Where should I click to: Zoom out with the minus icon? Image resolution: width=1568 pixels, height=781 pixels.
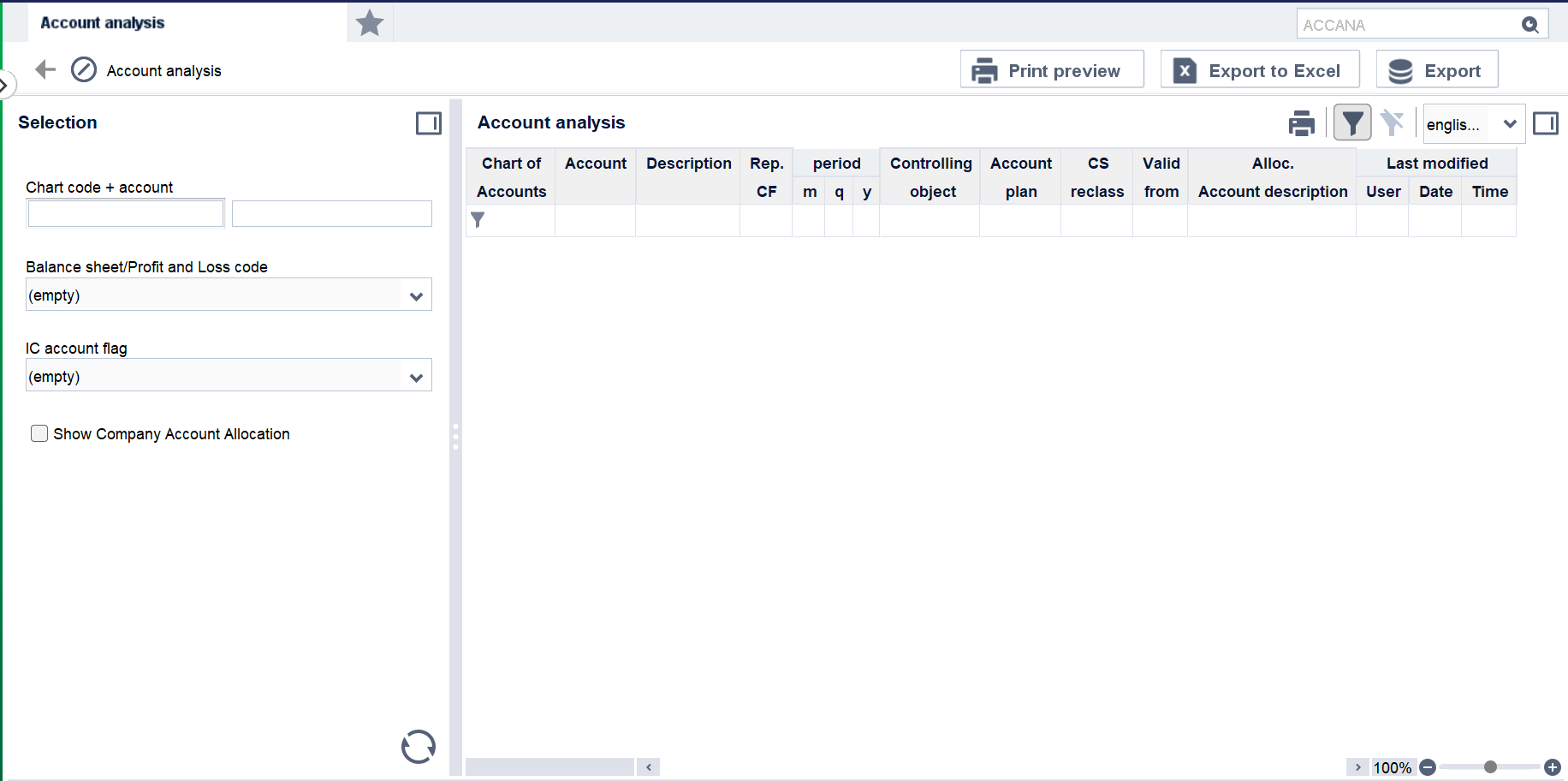(1428, 767)
